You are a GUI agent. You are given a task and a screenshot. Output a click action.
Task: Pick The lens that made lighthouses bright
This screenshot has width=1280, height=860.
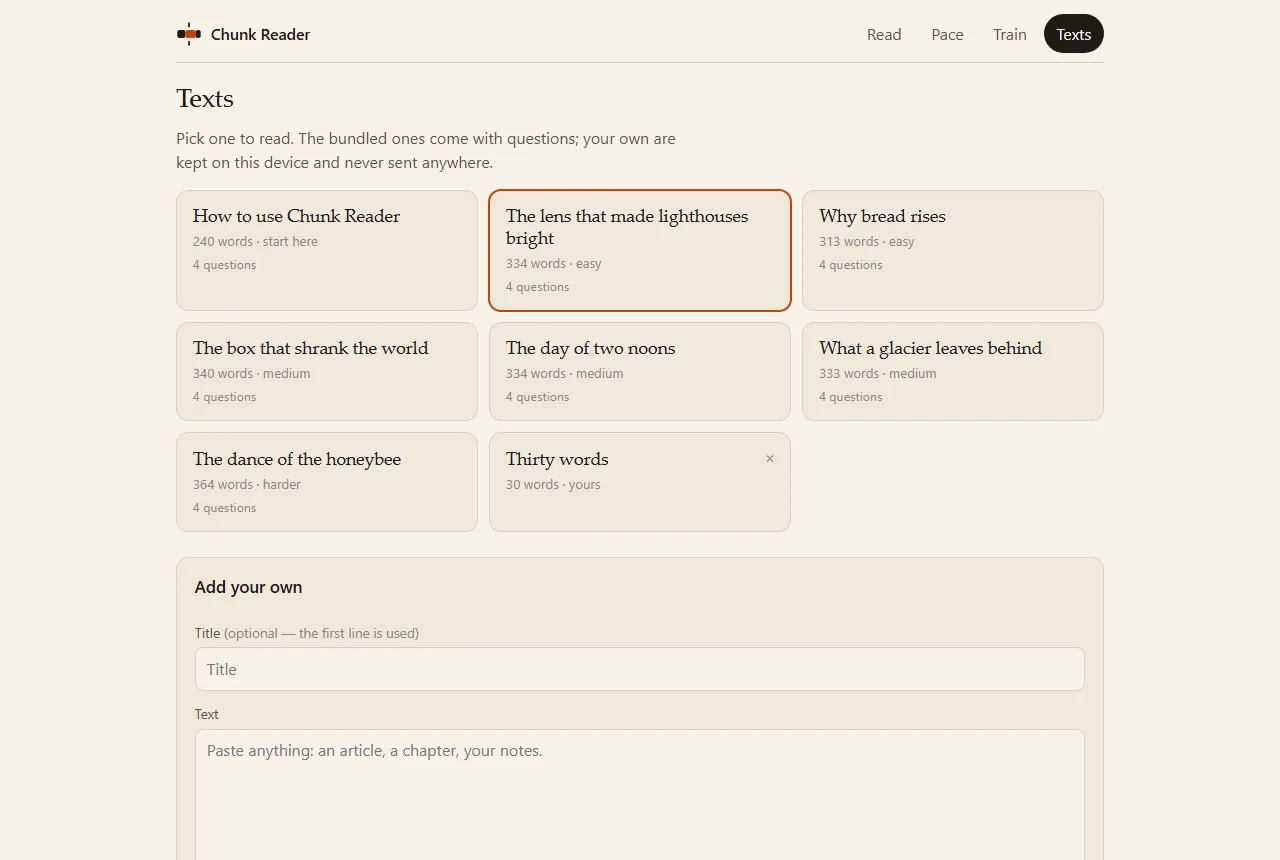(x=640, y=251)
